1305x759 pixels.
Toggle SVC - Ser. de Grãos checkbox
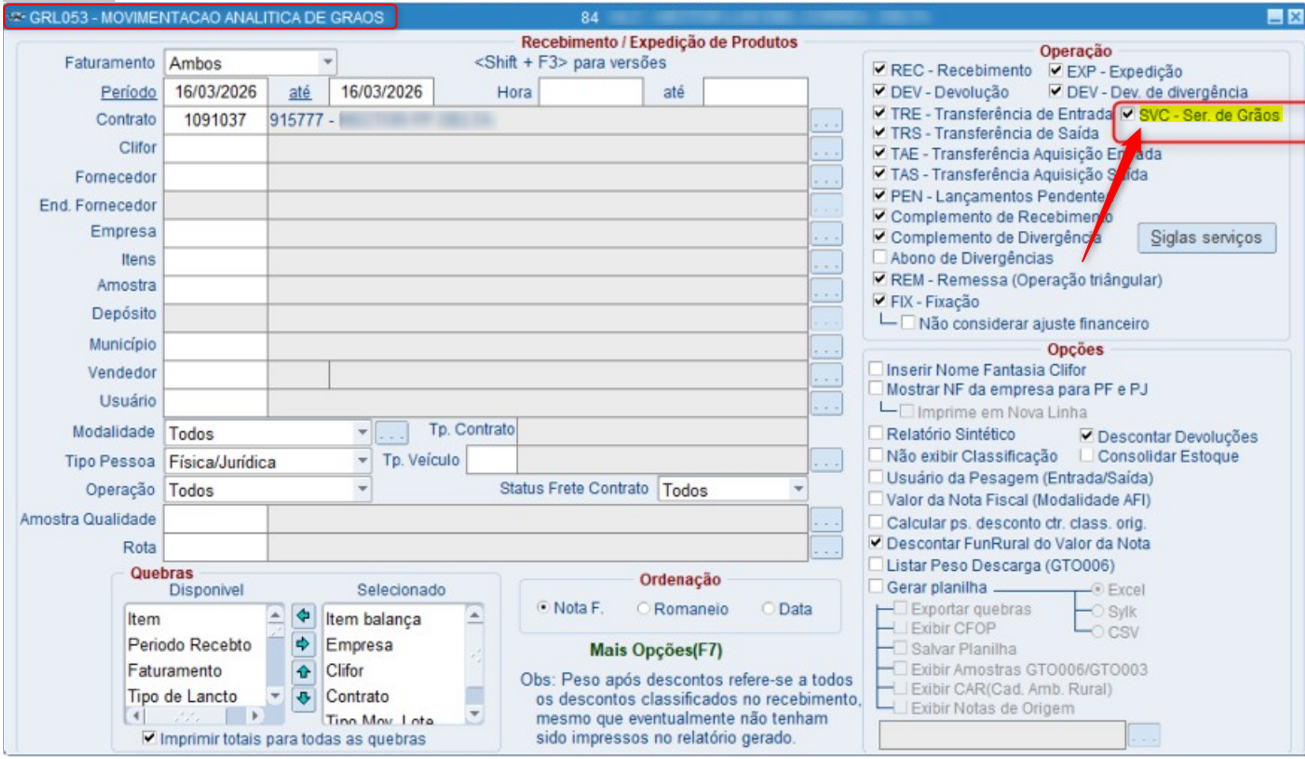click(1128, 115)
